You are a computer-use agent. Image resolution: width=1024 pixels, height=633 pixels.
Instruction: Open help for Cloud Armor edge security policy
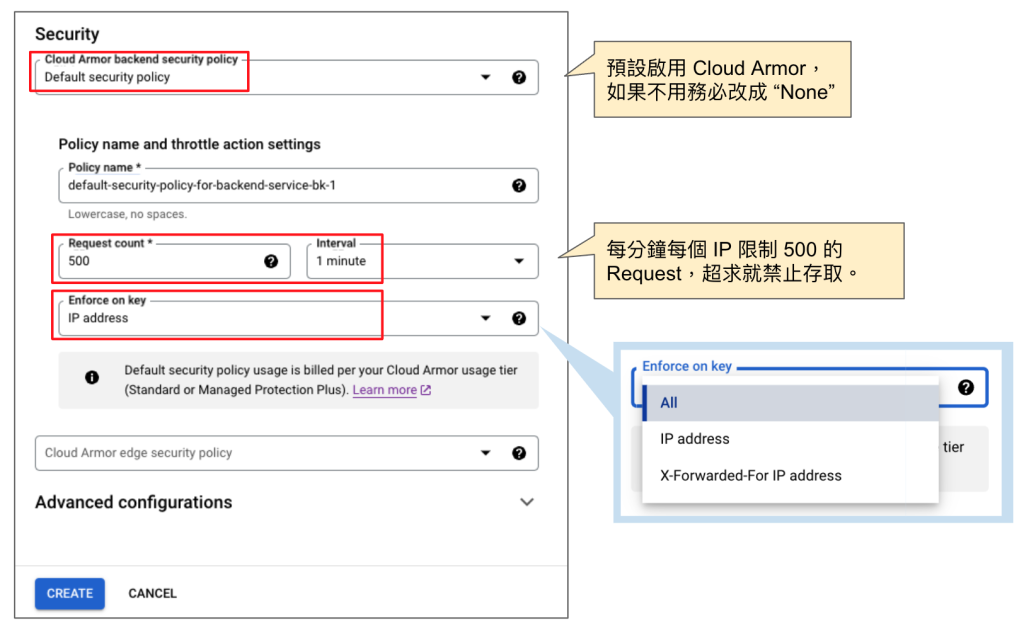[x=519, y=453]
